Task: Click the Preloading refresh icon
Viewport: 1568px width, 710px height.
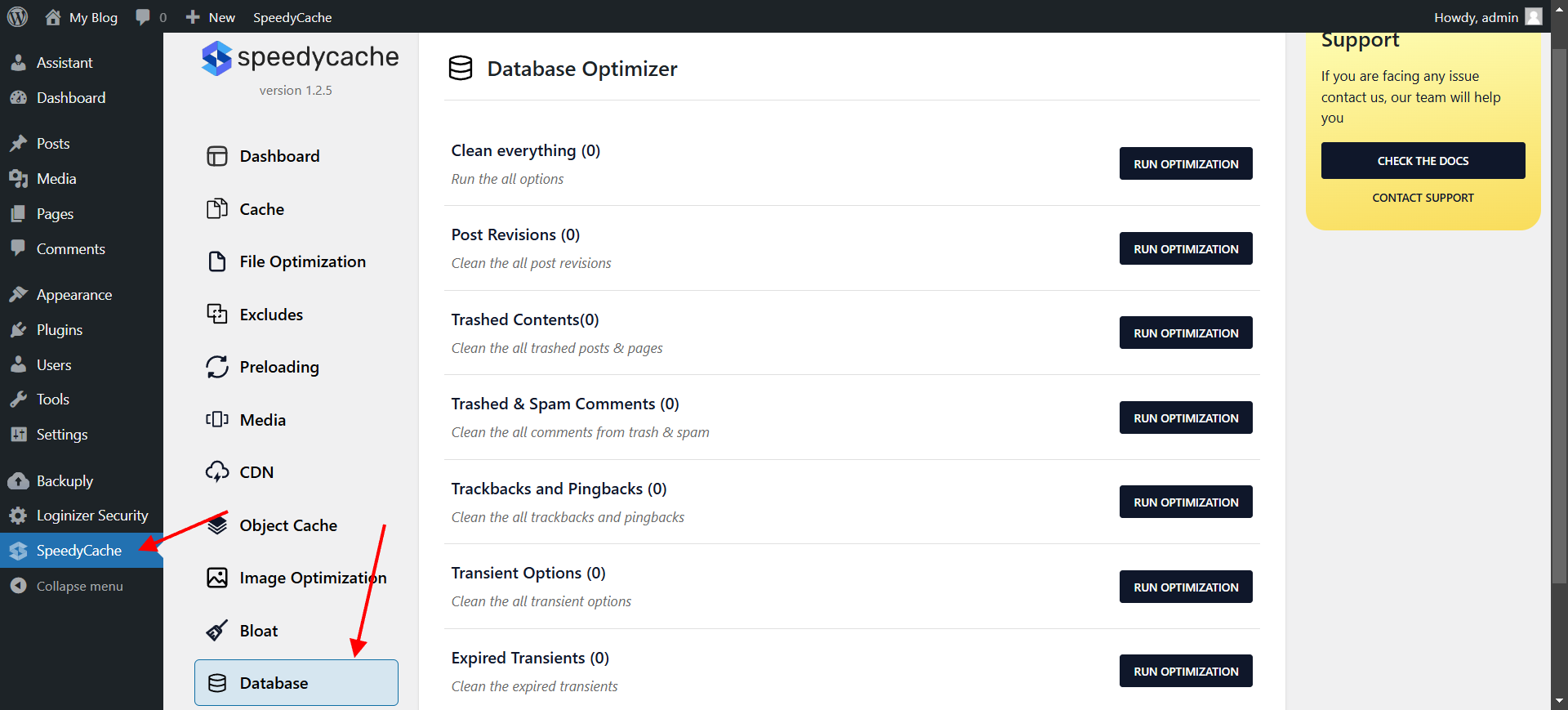Action: 217,367
